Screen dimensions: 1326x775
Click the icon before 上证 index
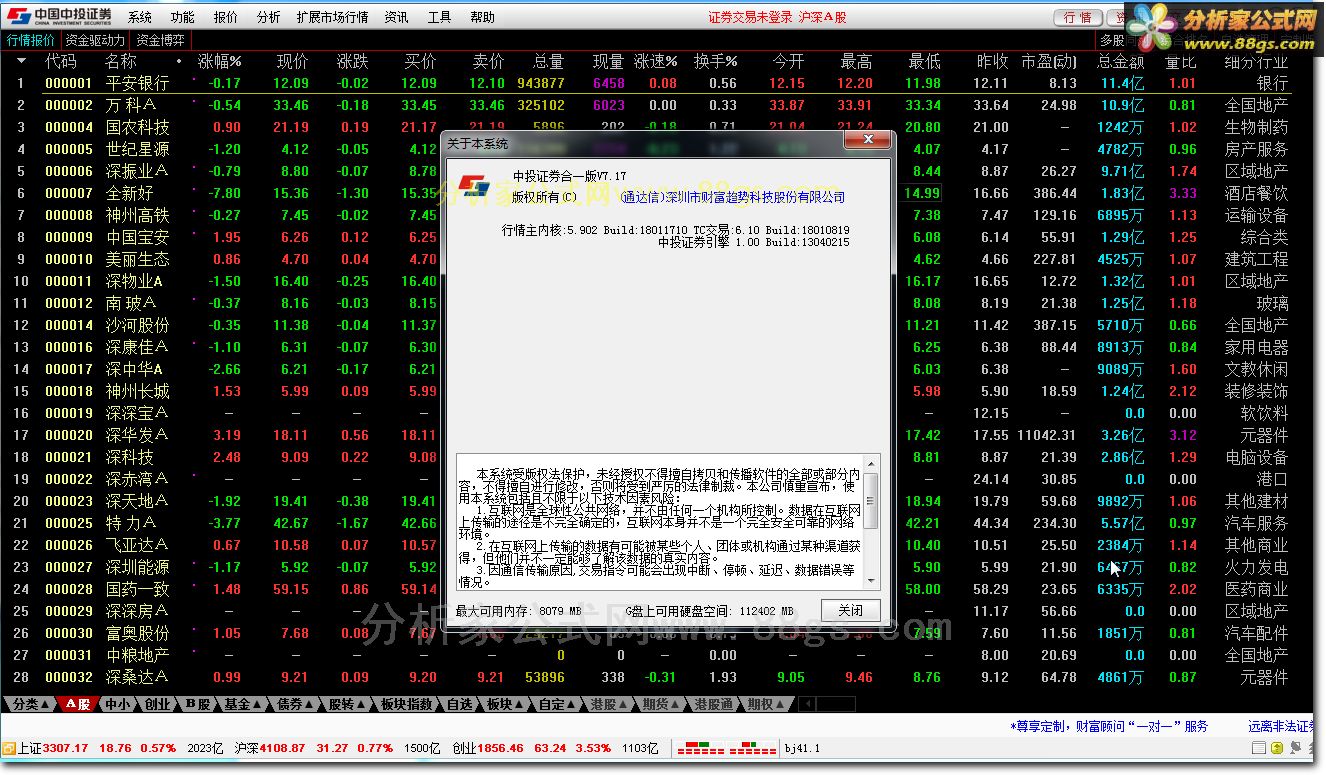(x=8, y=748)
